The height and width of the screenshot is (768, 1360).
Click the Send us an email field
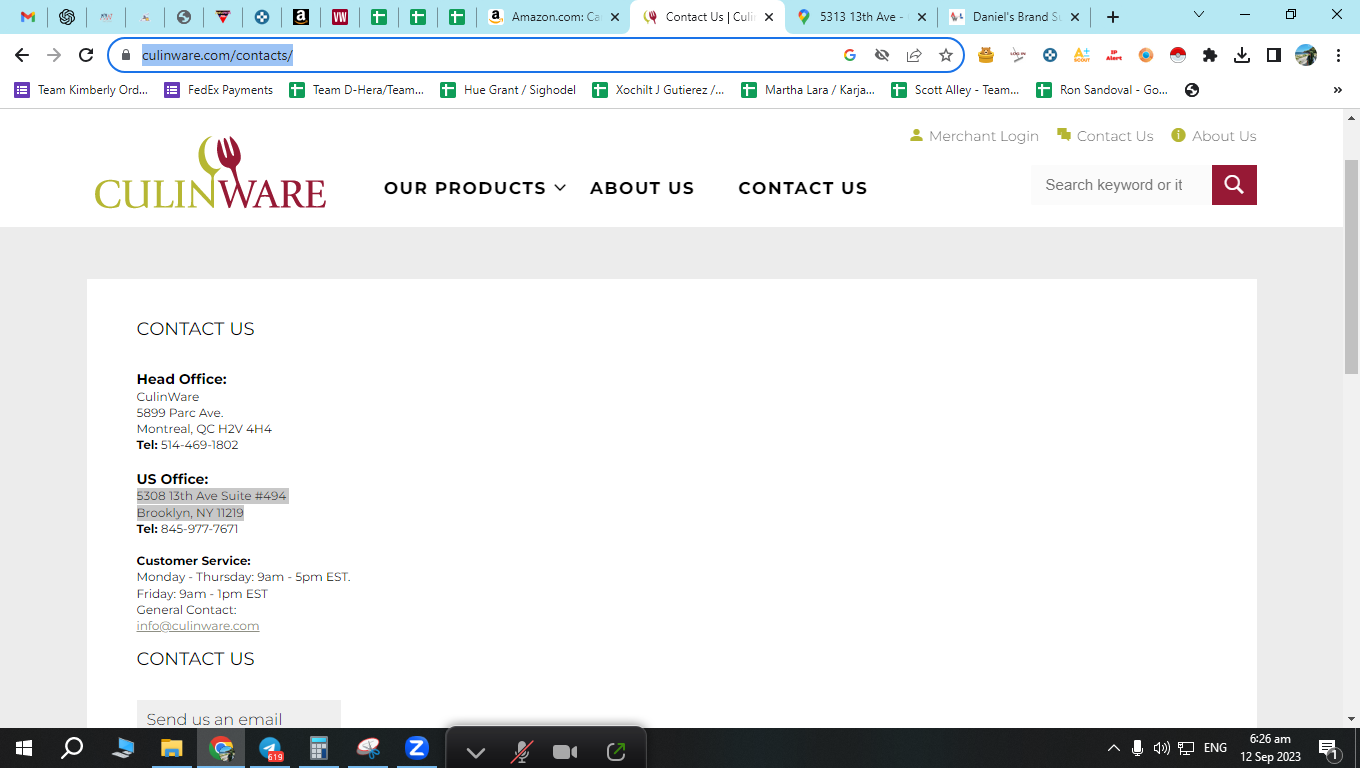239,714
